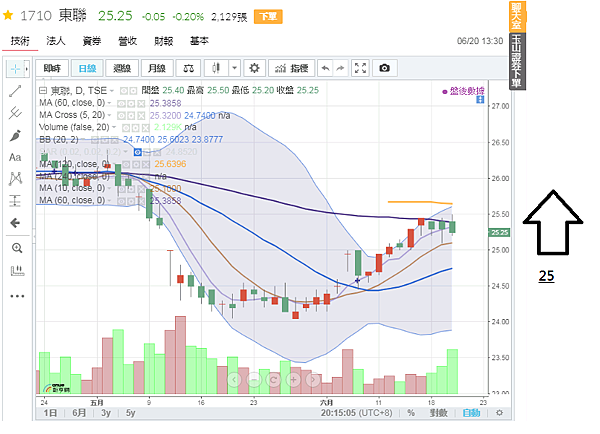600x434 pixels.
Task: Toggle visibility of Volume (false, 20)
Action: (126, 127)
